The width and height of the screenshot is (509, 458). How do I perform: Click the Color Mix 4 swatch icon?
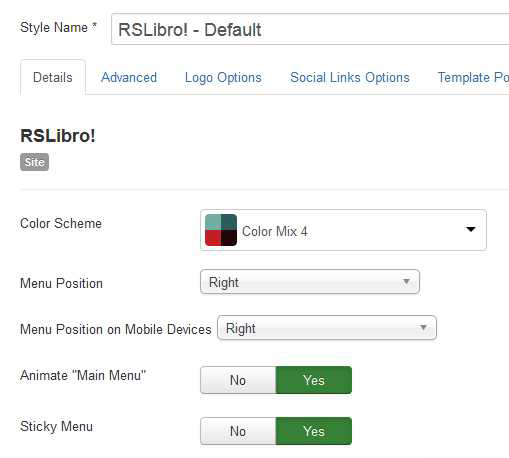tap(221, 230)
